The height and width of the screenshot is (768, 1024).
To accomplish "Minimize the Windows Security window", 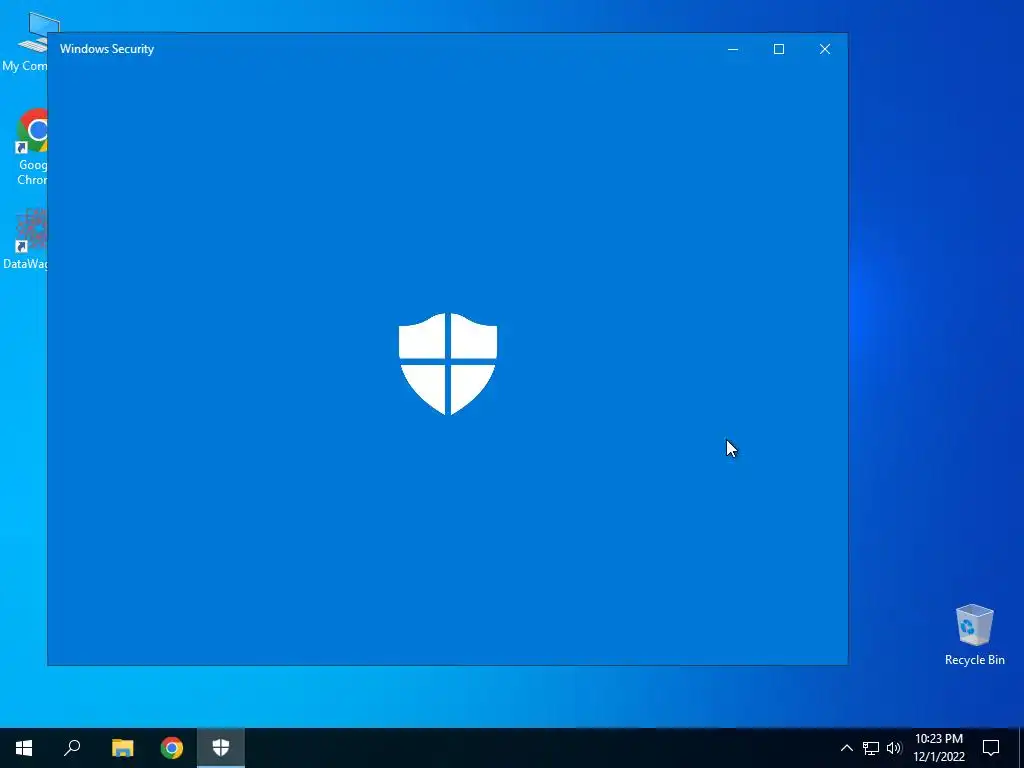I will coord(733,49).
